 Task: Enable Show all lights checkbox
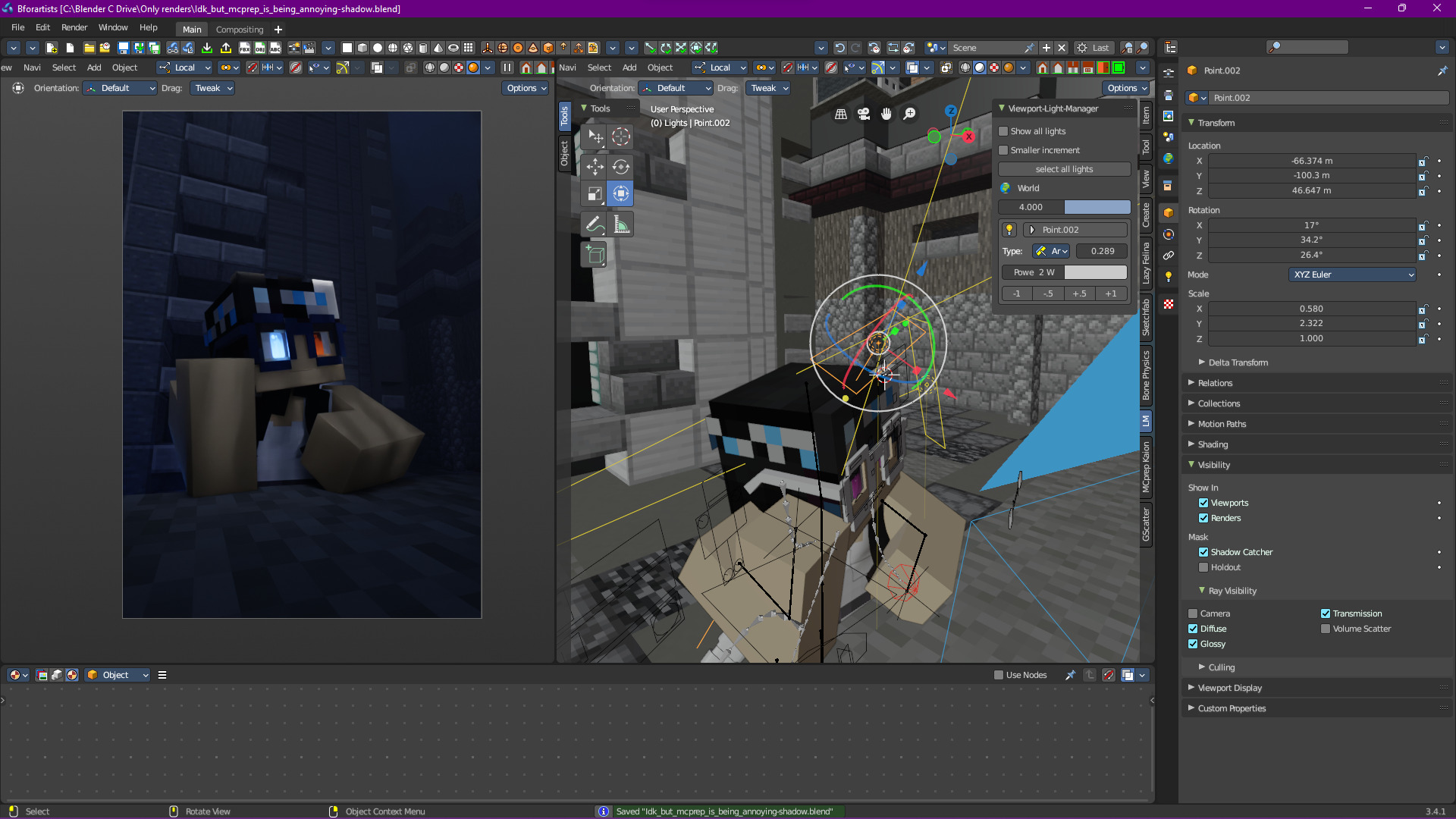point(1003,131)
